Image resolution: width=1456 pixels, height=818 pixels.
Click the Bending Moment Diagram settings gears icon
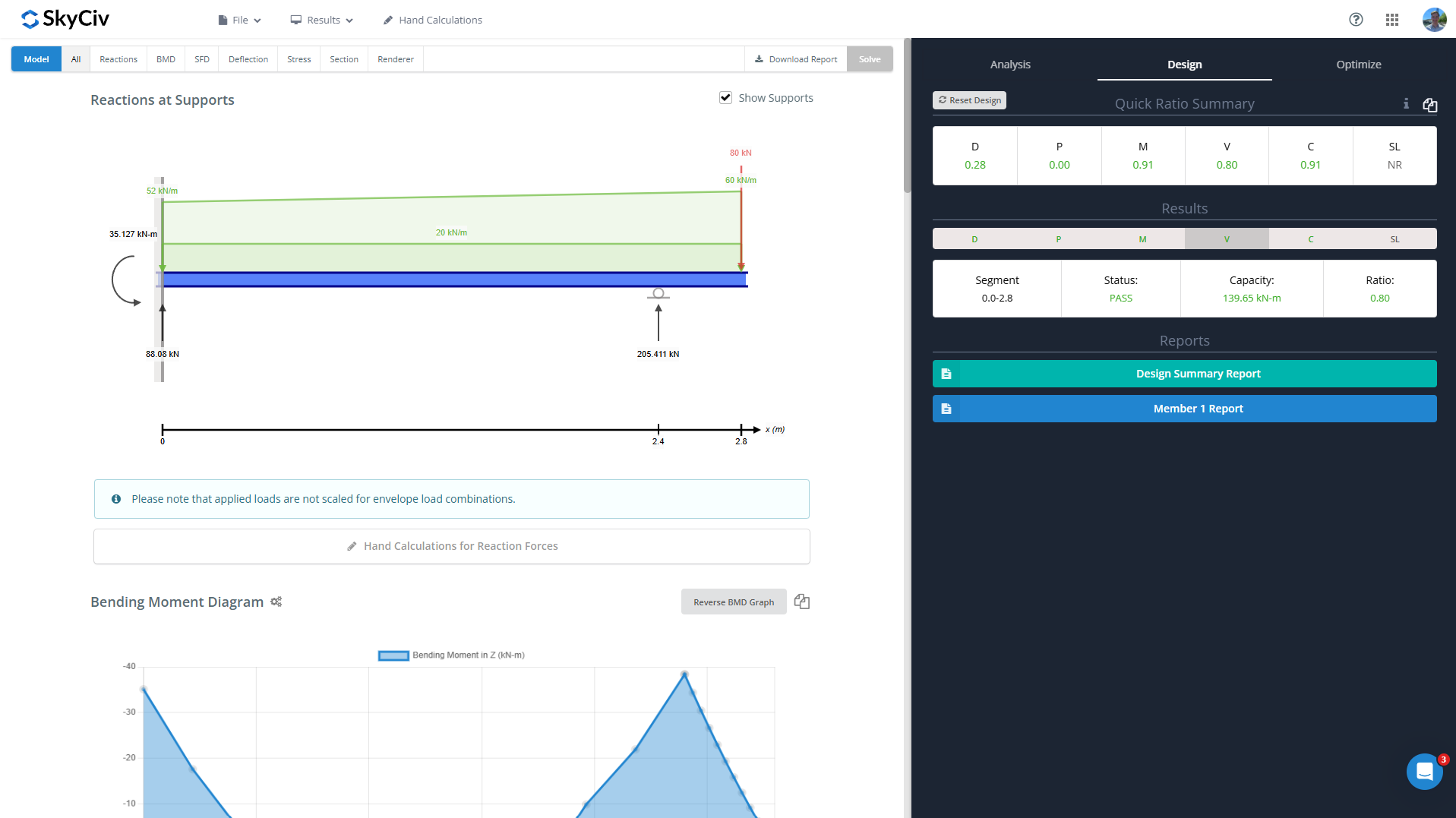(276, 602)
